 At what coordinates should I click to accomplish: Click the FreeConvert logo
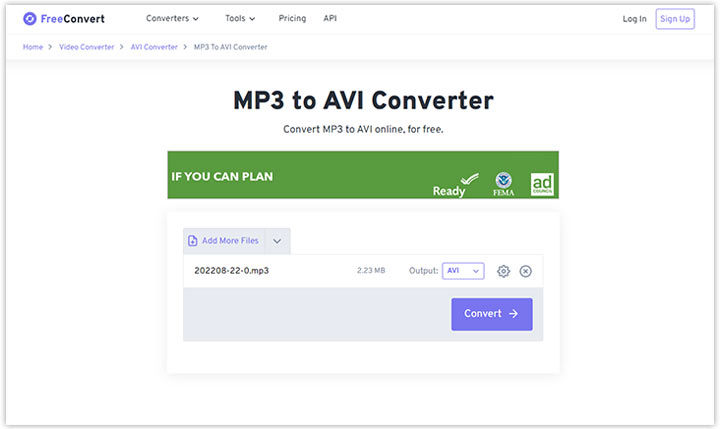click(64, 19)
